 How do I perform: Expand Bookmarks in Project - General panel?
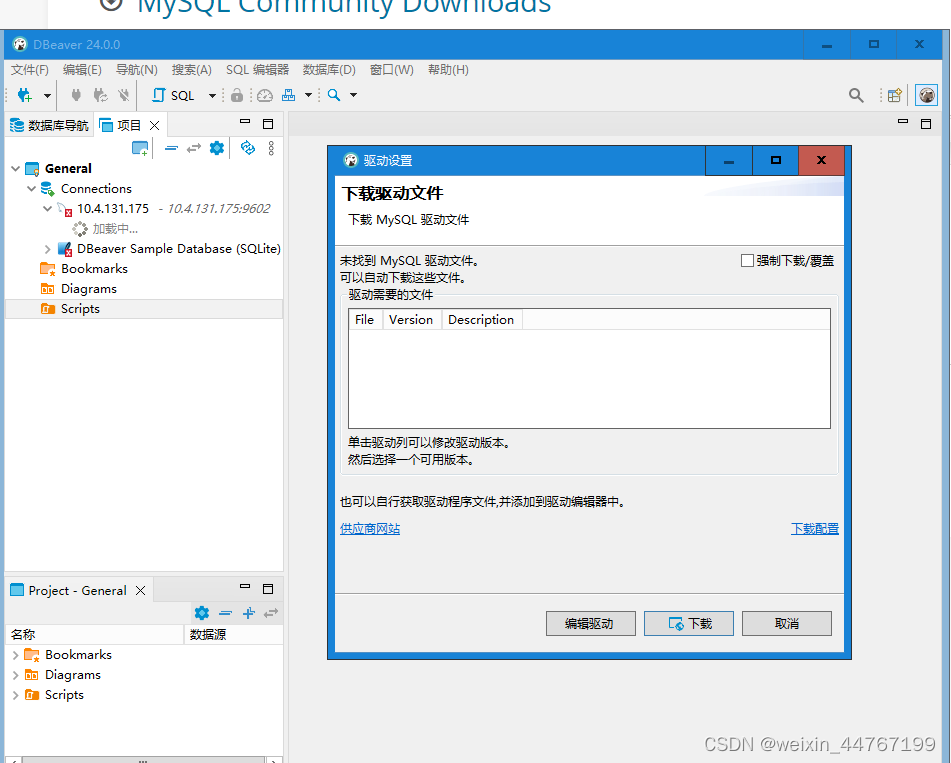15,655
